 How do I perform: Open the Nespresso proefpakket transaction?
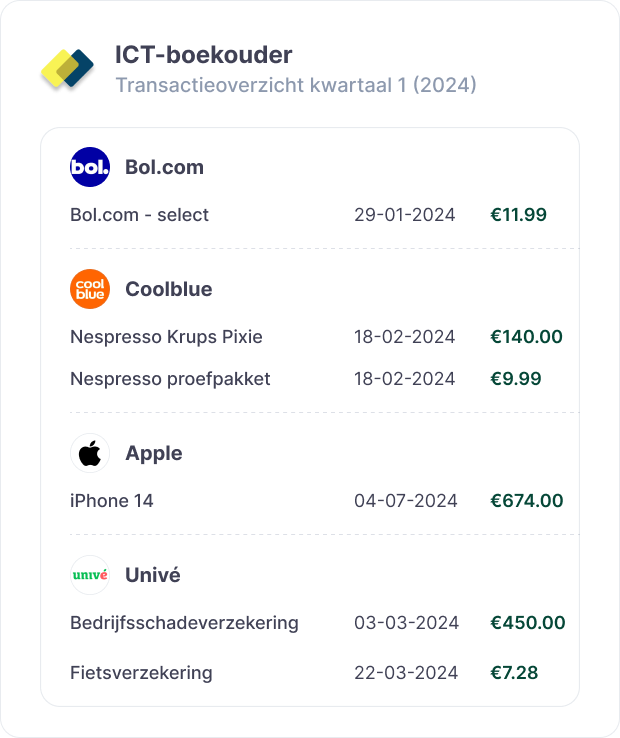(x=170, y=379)
